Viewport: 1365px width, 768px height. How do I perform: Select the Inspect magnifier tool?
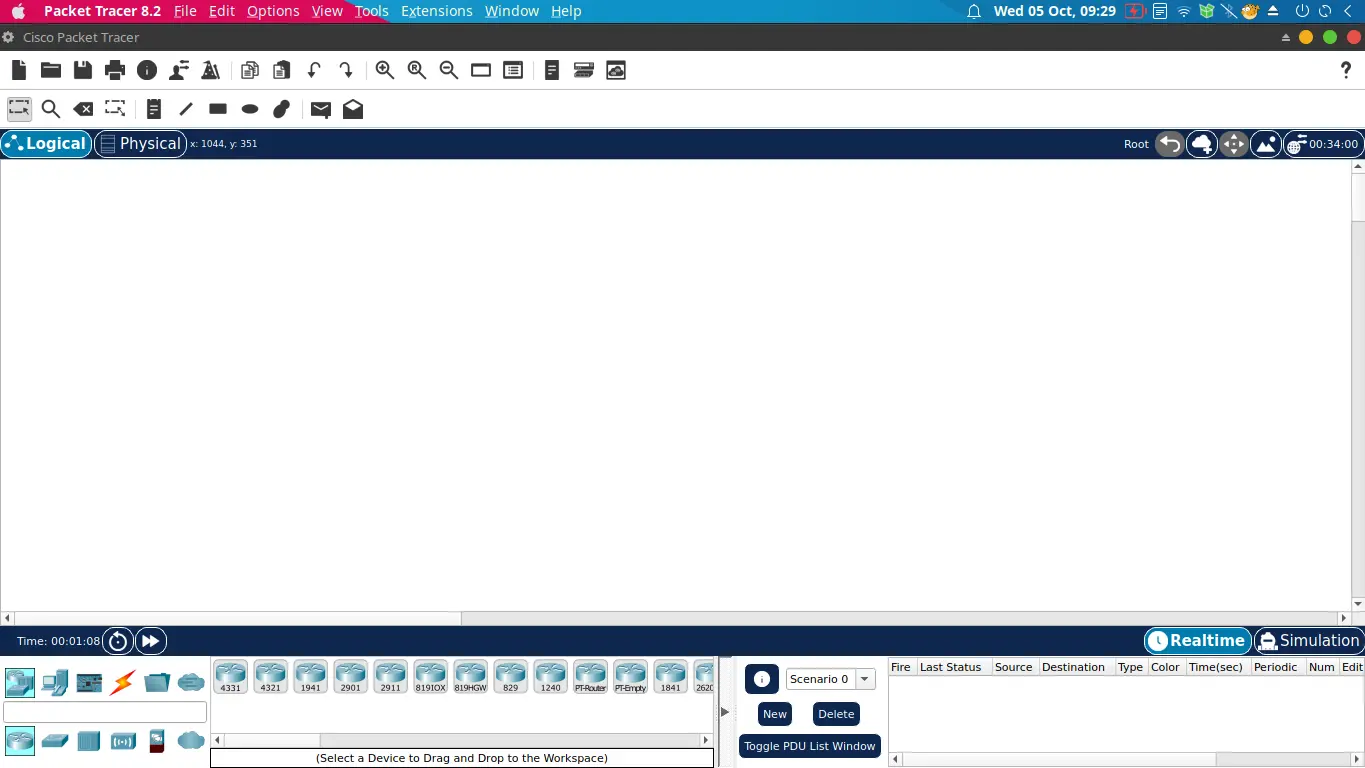[51, 109]
